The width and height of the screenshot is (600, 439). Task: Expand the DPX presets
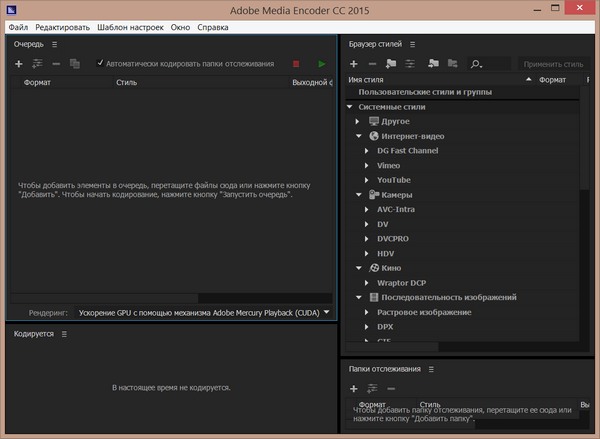click(x=367, y=327)
